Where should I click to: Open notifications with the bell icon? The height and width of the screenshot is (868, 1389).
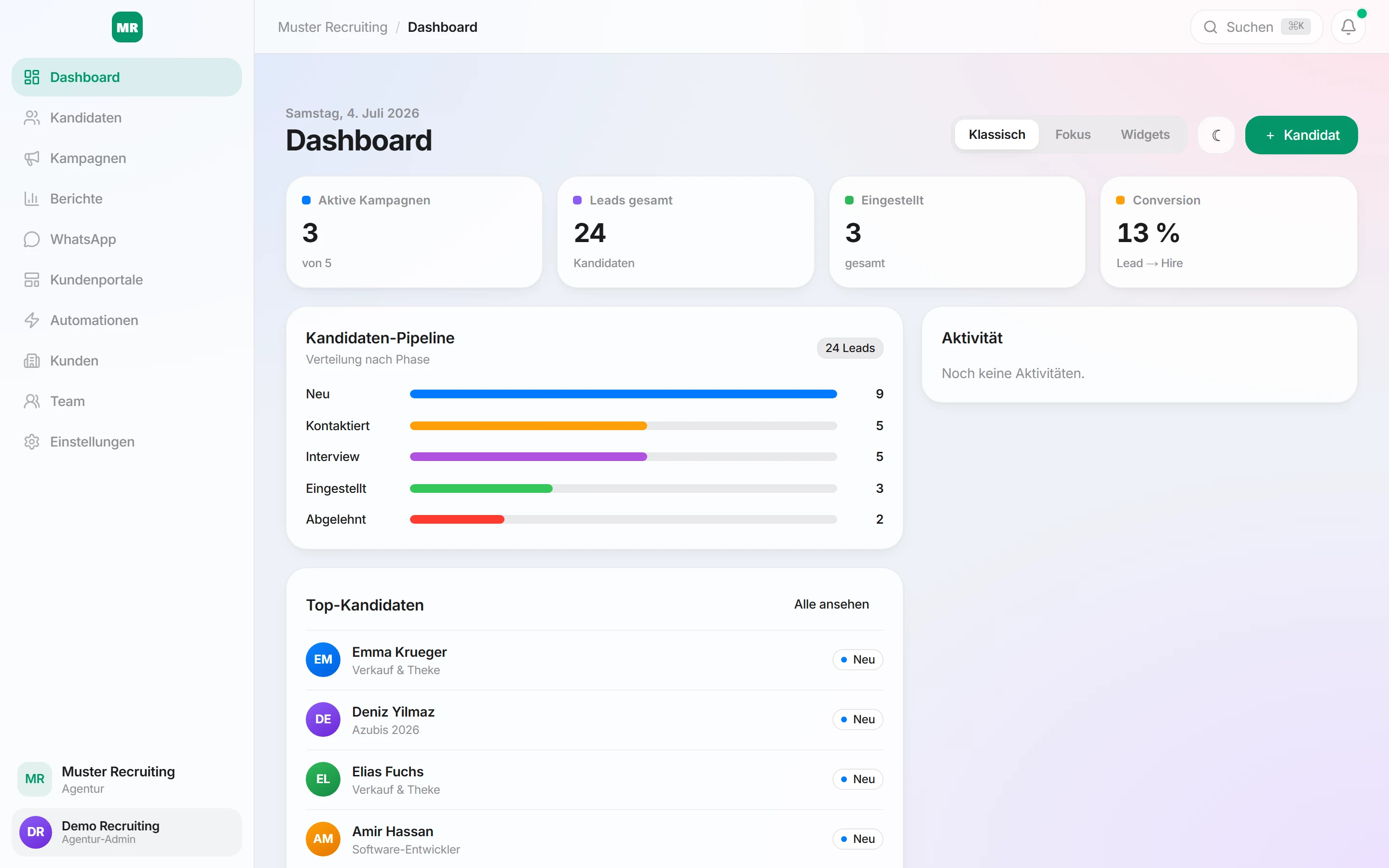click(1348, 27)
